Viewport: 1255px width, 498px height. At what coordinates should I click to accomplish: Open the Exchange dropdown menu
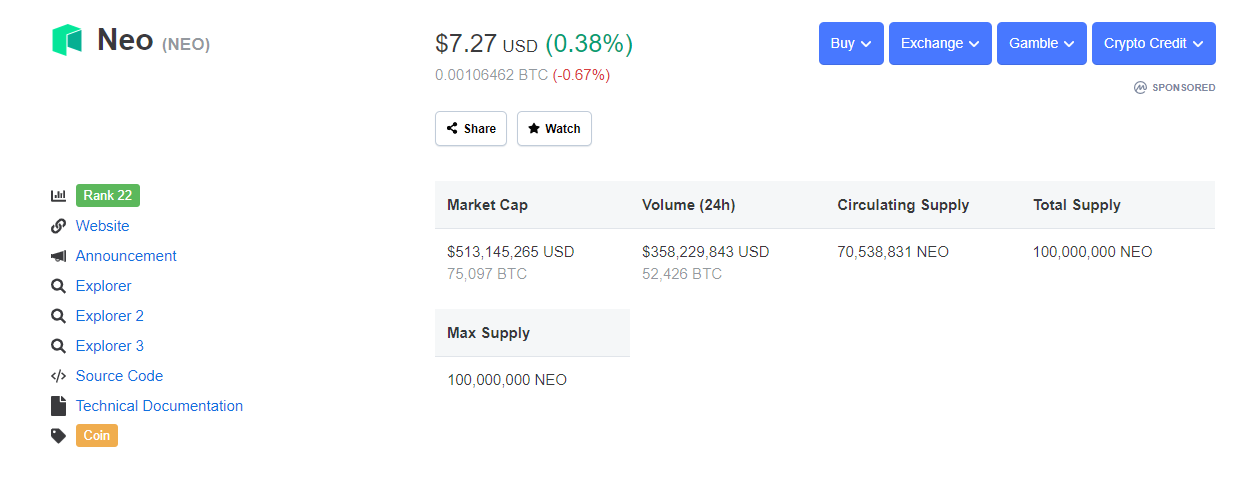pos(940,44)
